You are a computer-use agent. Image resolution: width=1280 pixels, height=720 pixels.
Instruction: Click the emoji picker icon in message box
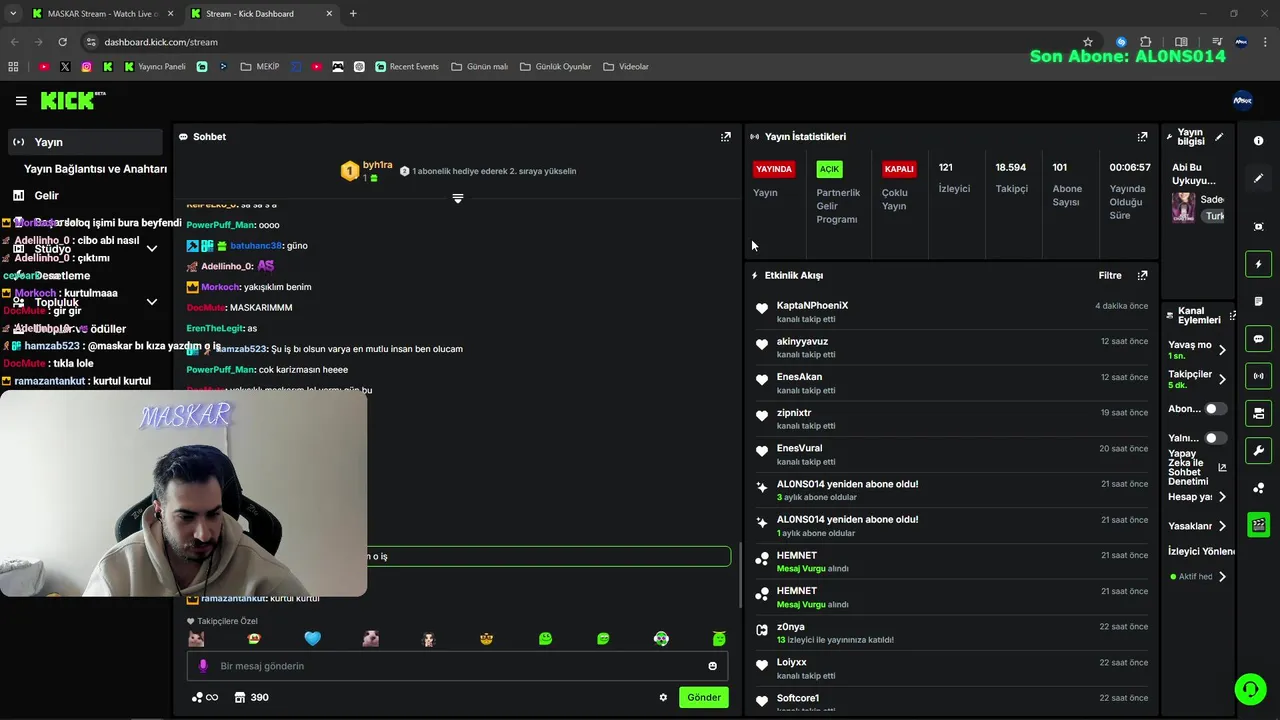click(713, 666)
